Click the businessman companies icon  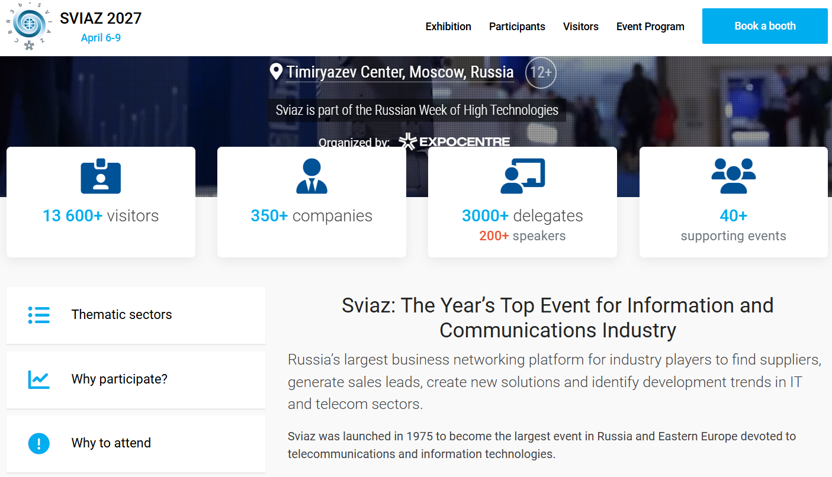pyautogui.click(x=311, y=176)
